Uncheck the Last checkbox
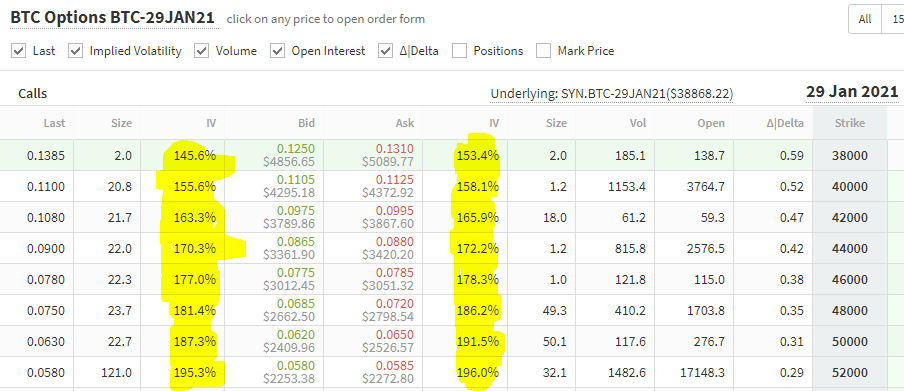 (19, 51)
